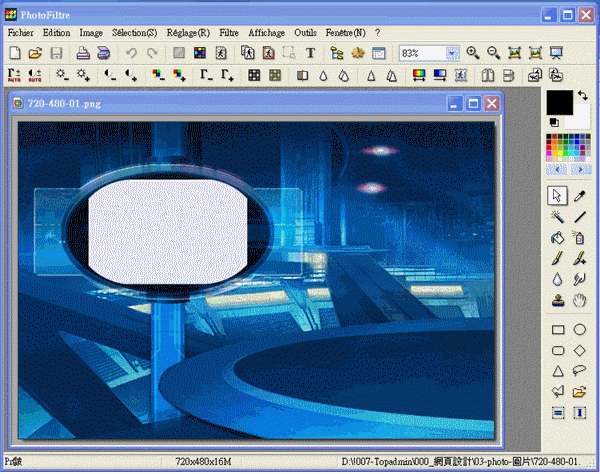Select the Ellipse selection shape
600x474 pixels.
[x=579, y=329]
